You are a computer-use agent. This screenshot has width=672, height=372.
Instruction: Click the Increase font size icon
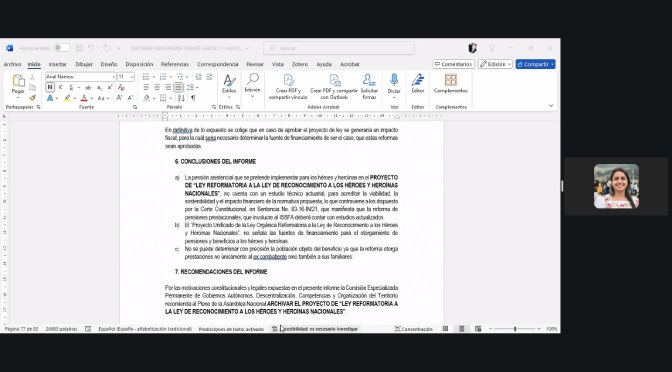pyautogui.click(x=119, y=98)
